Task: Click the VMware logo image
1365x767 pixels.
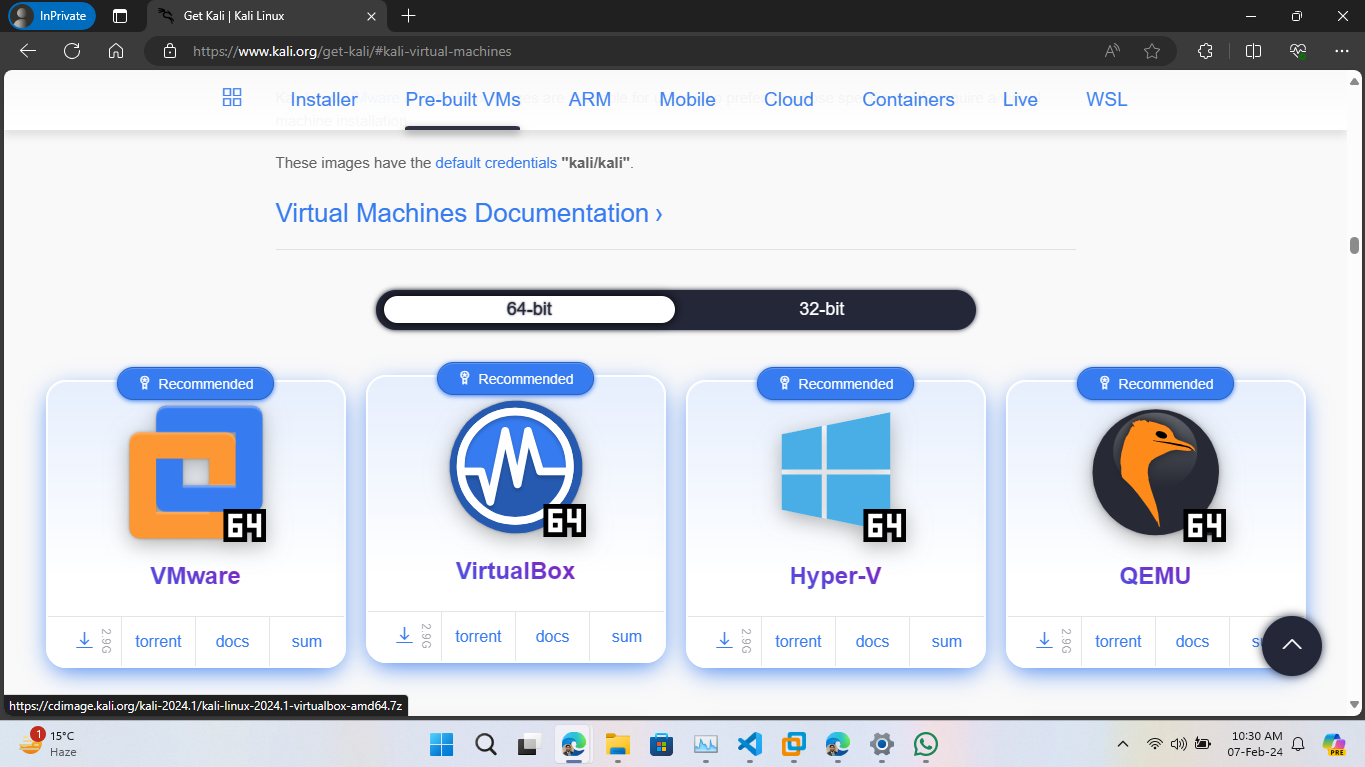Action: pos(196,472)
